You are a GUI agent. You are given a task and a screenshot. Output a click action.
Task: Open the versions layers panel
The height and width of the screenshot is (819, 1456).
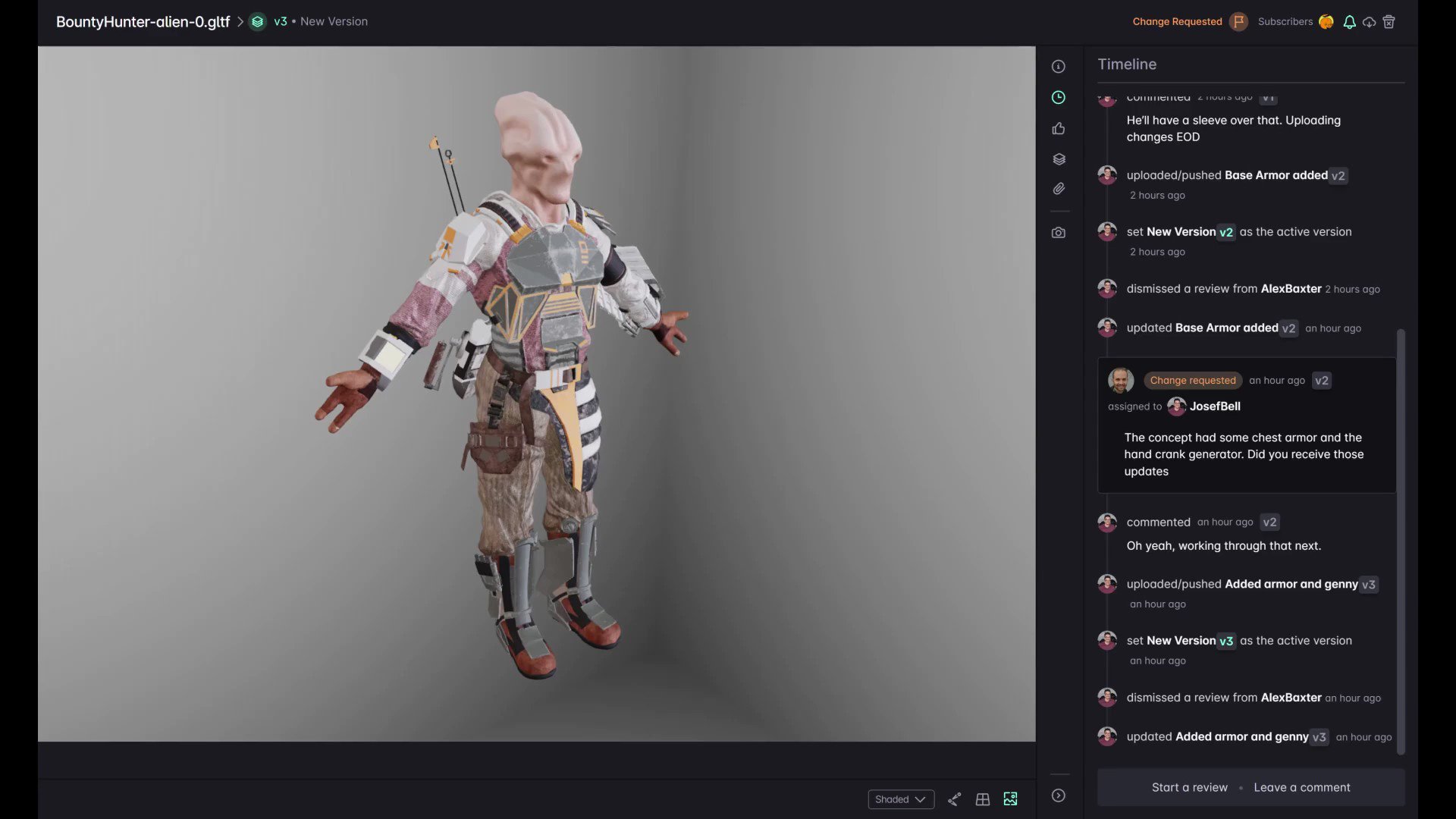[x=1059, y=159]
